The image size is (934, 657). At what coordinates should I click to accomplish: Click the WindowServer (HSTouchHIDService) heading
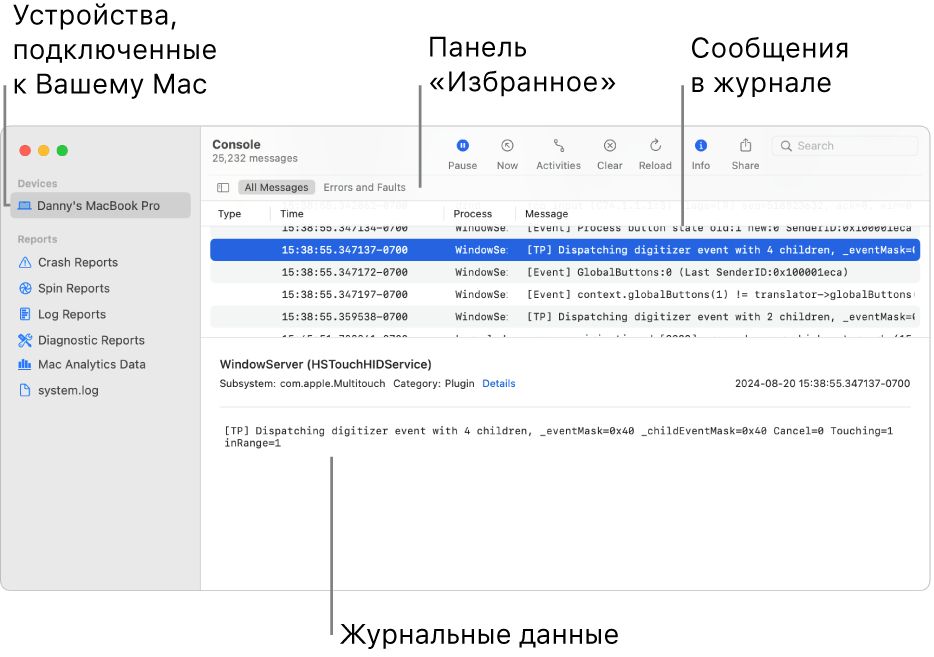click(x=325, y=365)
